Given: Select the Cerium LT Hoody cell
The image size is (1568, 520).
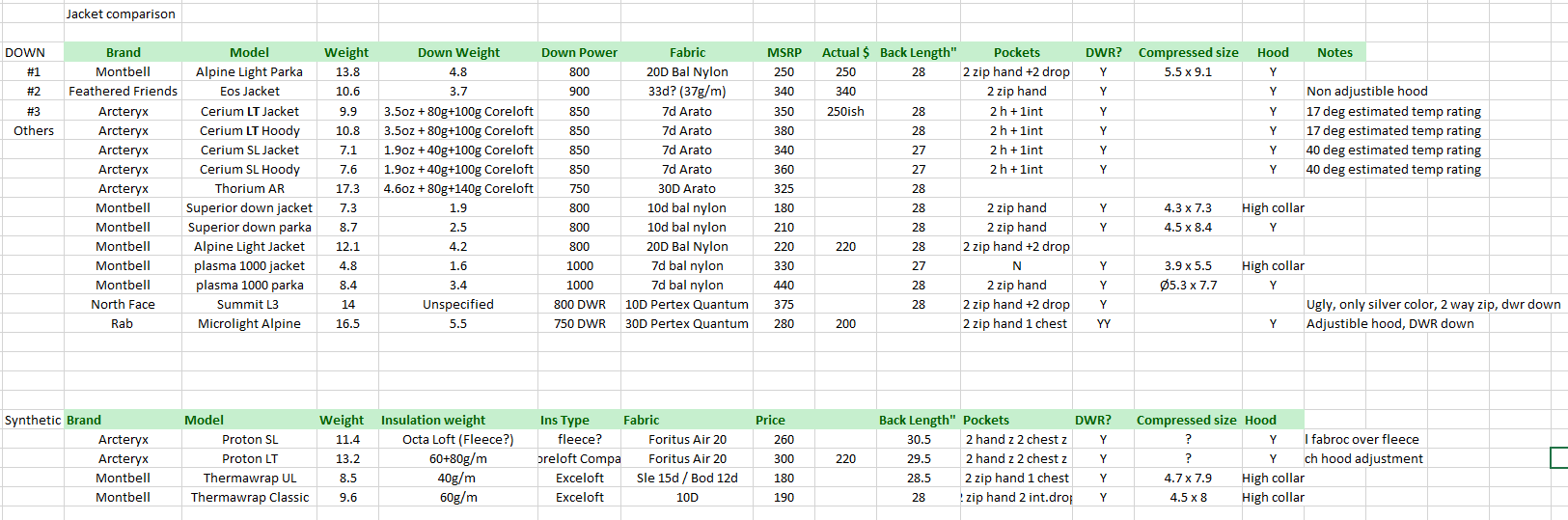Looking at the screenshot, I should tap(249, 130).
